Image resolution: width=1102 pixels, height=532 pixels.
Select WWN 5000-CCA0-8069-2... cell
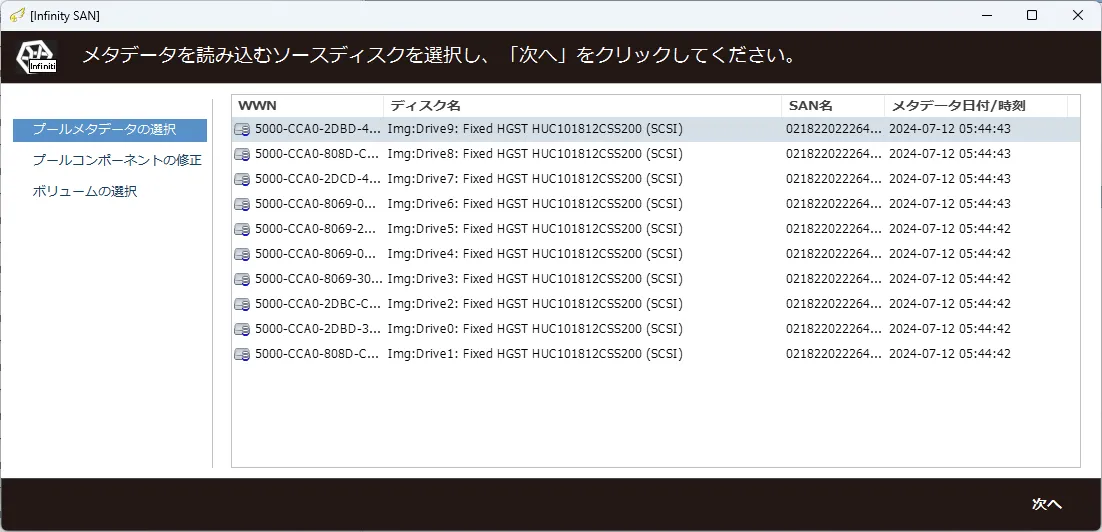click(x=318, y=229)
